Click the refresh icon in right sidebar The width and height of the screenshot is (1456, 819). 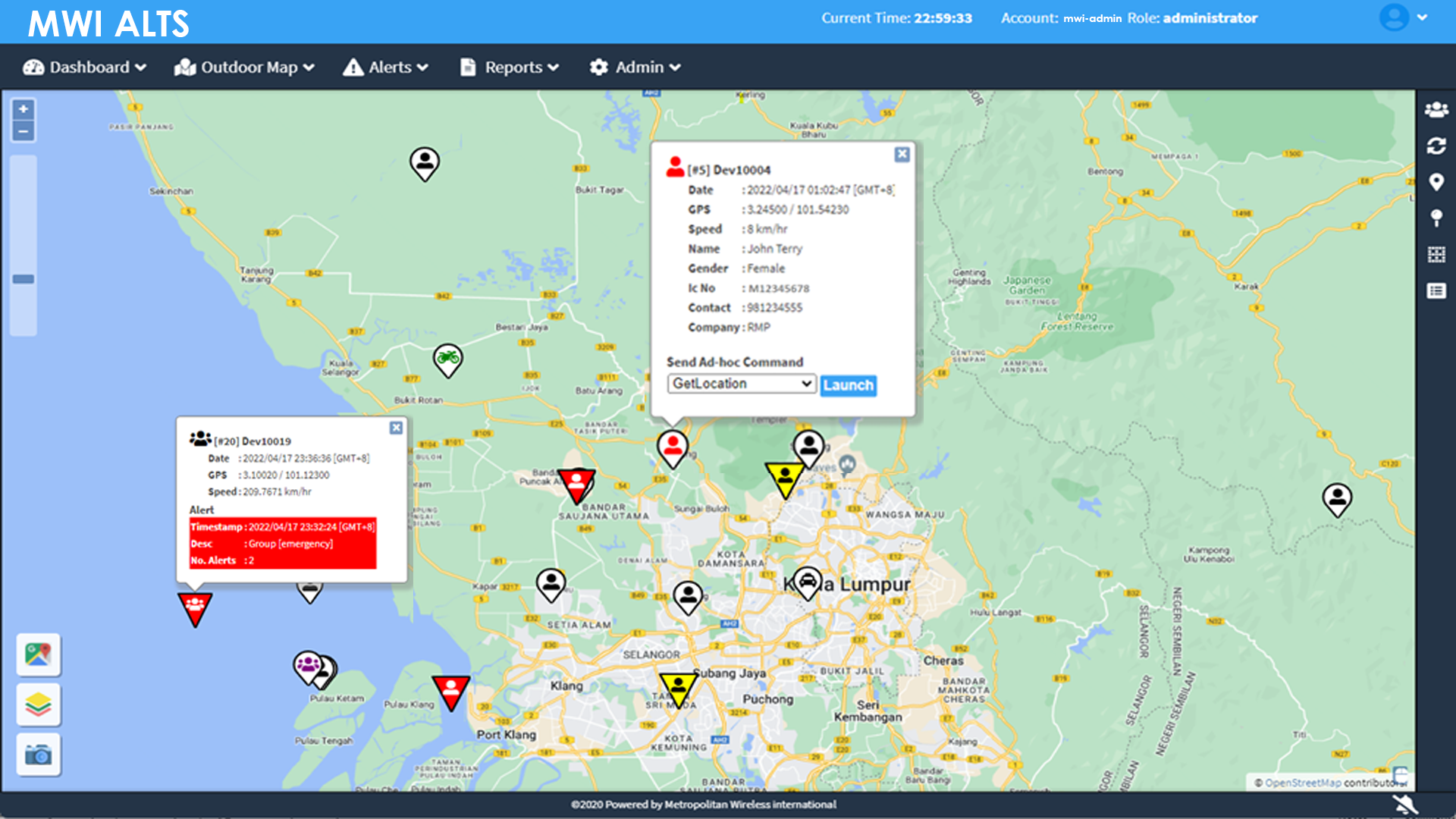pyautogui.click(x=1436, y=146)
